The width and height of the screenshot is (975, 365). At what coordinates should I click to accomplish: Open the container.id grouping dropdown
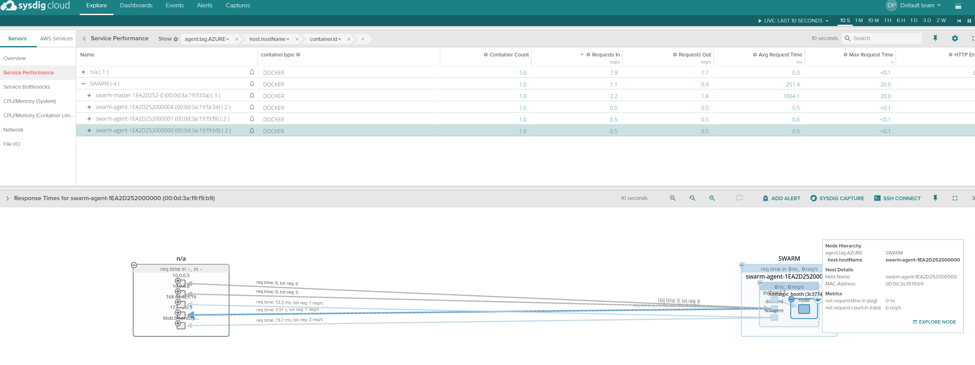click(326, 39)
